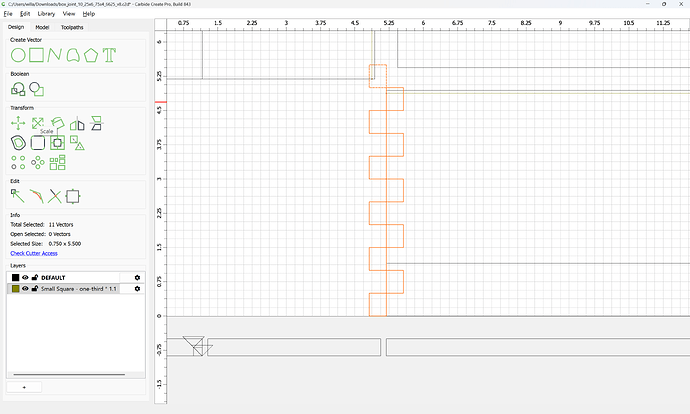
Task: Open the Library menu
Action: [x=46, y=14]
